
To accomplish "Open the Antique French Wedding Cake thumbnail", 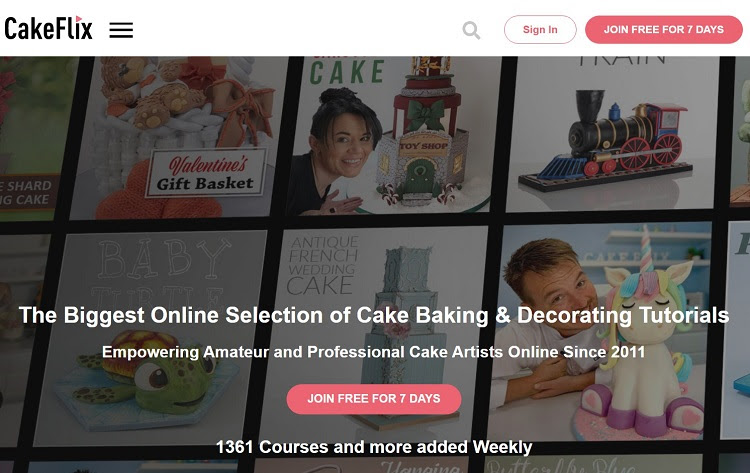I will 373,335.
